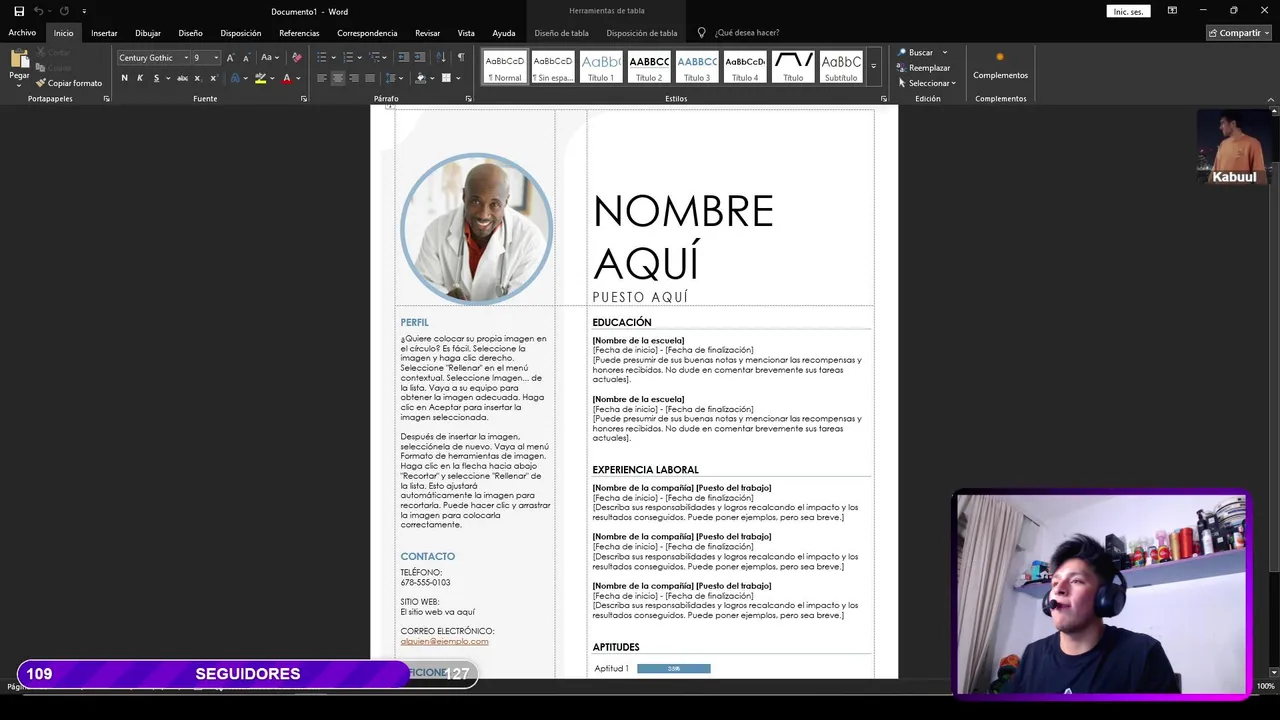Image resolution: width=1280 pixels, height=720 pixels.
Task: Switch to the Revisar tab
Action: pos(428,33)
